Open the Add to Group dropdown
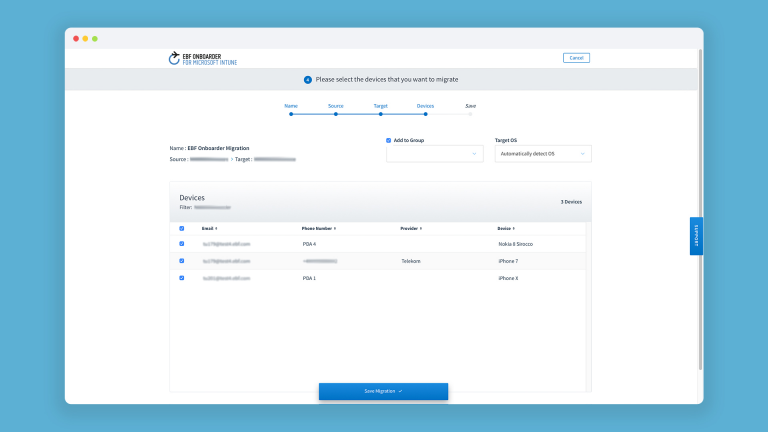The height and width of the screenshot is (432, 768). click(434, 154)
